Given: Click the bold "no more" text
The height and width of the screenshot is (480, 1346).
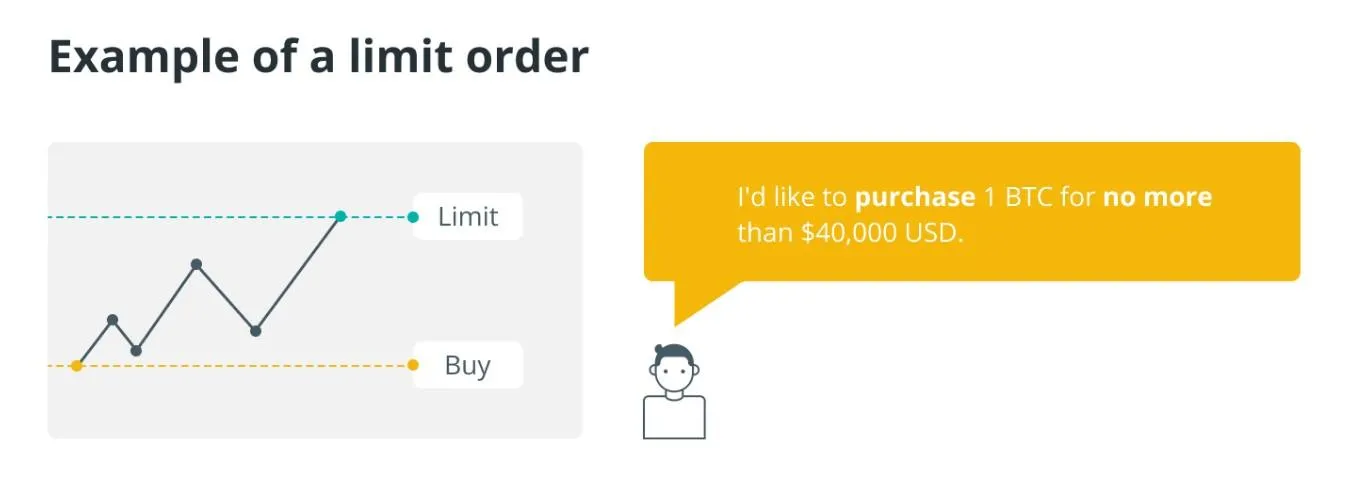Looking at the screenshot, I should 1157,197.
